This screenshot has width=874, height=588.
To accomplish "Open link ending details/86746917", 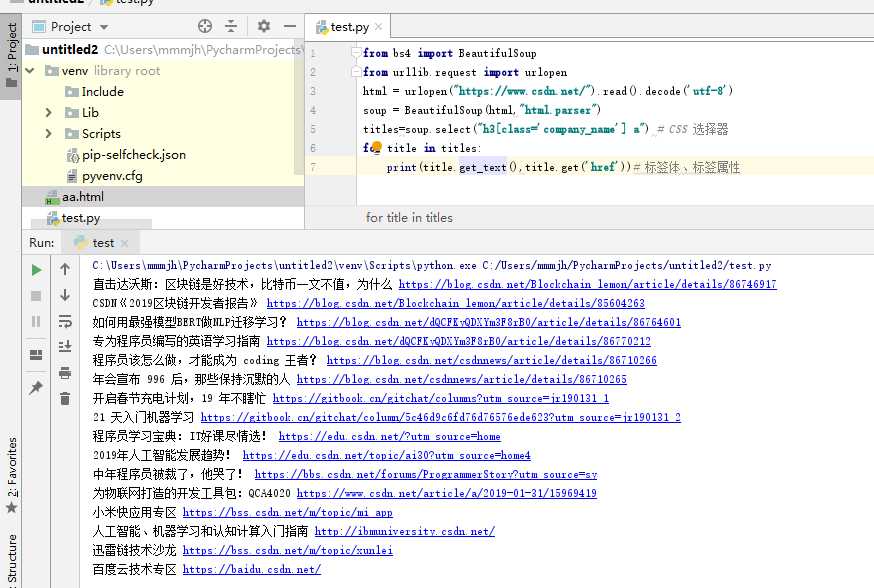I will (x=587, y=284).
